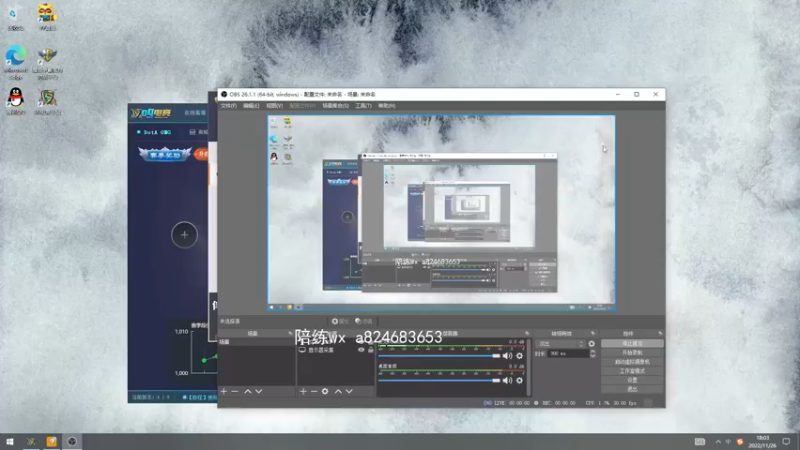Click the OBS preview canvas

(x=441, y=212)
